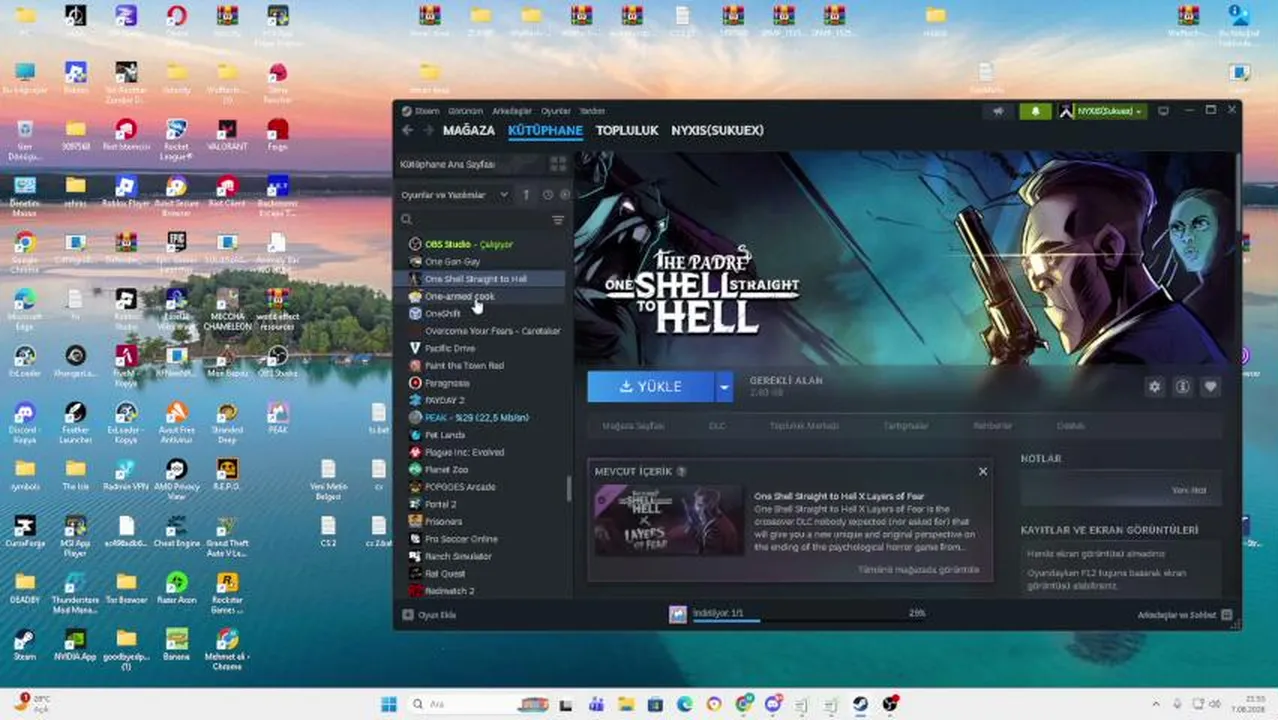Open NVIDIA App desktop shortcut
Image resolution: width=1278 pixels, height=720 pixels.
click(74, 646)
